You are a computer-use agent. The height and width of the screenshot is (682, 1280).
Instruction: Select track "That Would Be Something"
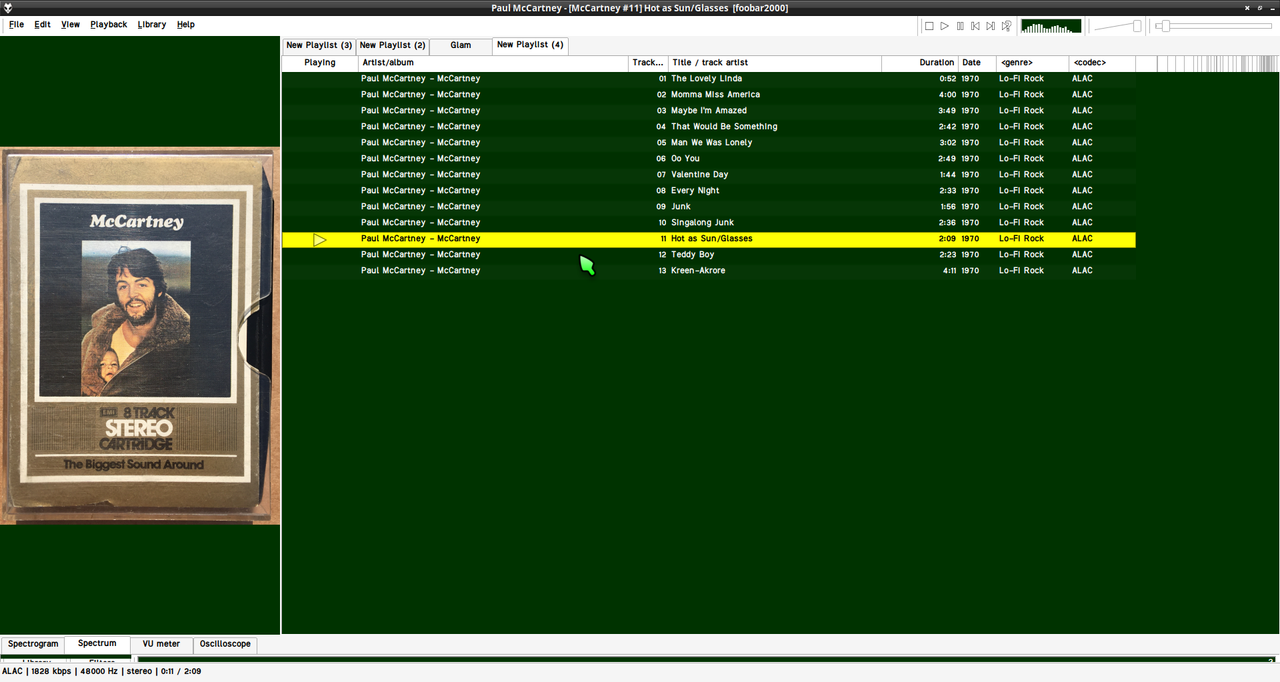(x=709, y=126)
